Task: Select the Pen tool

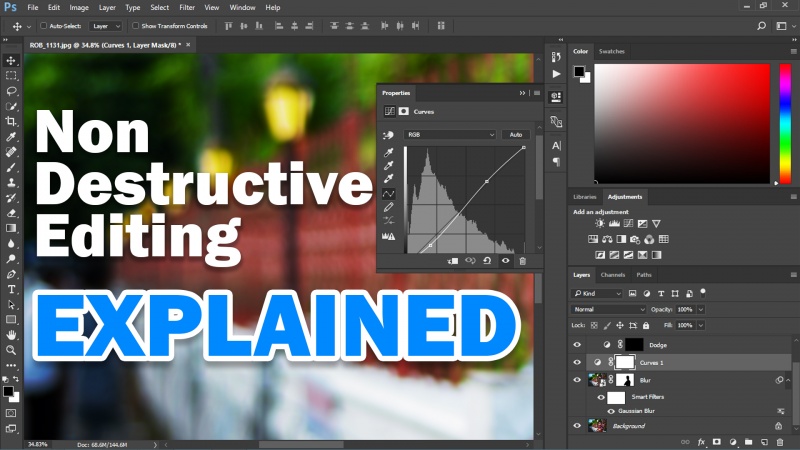Action: 11,274
